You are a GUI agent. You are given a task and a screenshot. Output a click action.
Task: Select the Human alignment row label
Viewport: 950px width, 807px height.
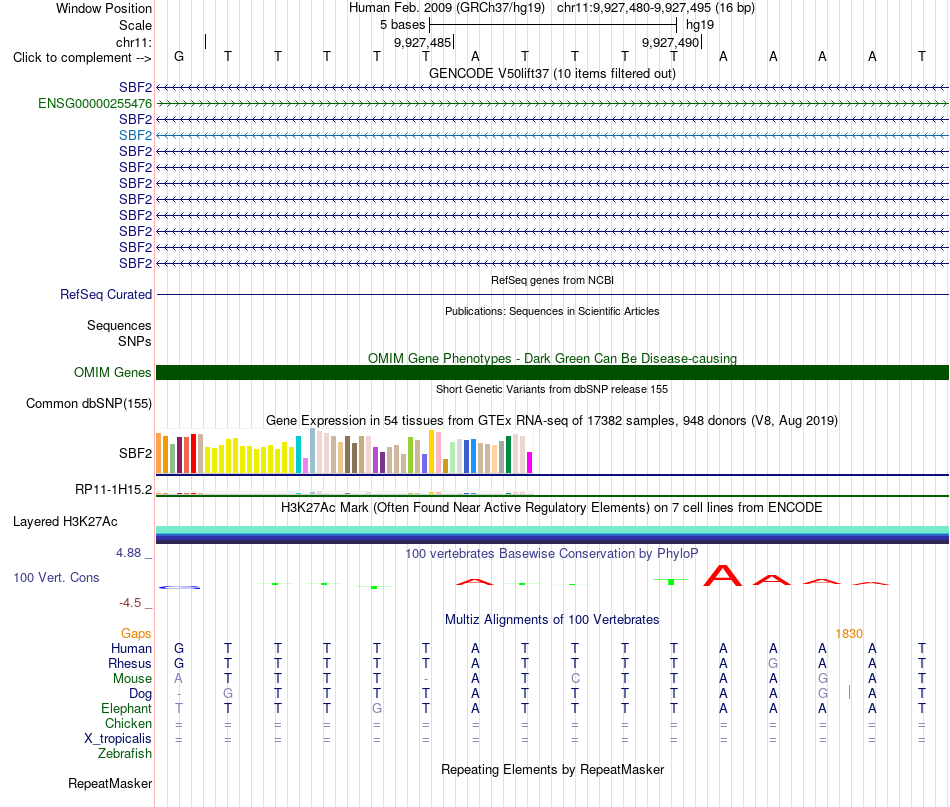tap(131, 649)
